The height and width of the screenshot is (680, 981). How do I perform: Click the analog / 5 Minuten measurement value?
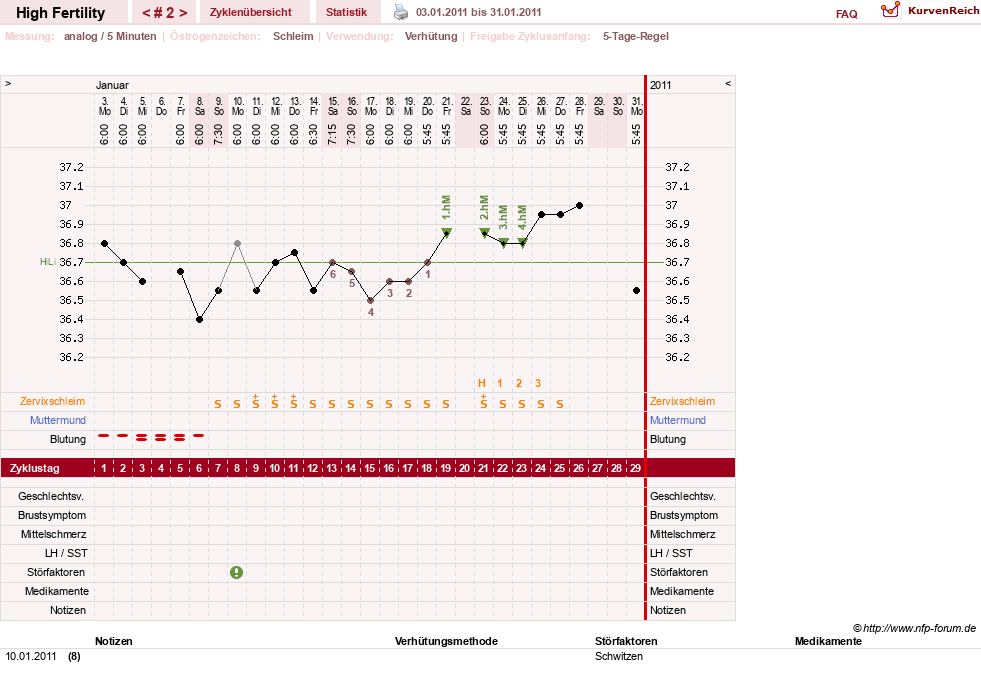coord(110,36)
